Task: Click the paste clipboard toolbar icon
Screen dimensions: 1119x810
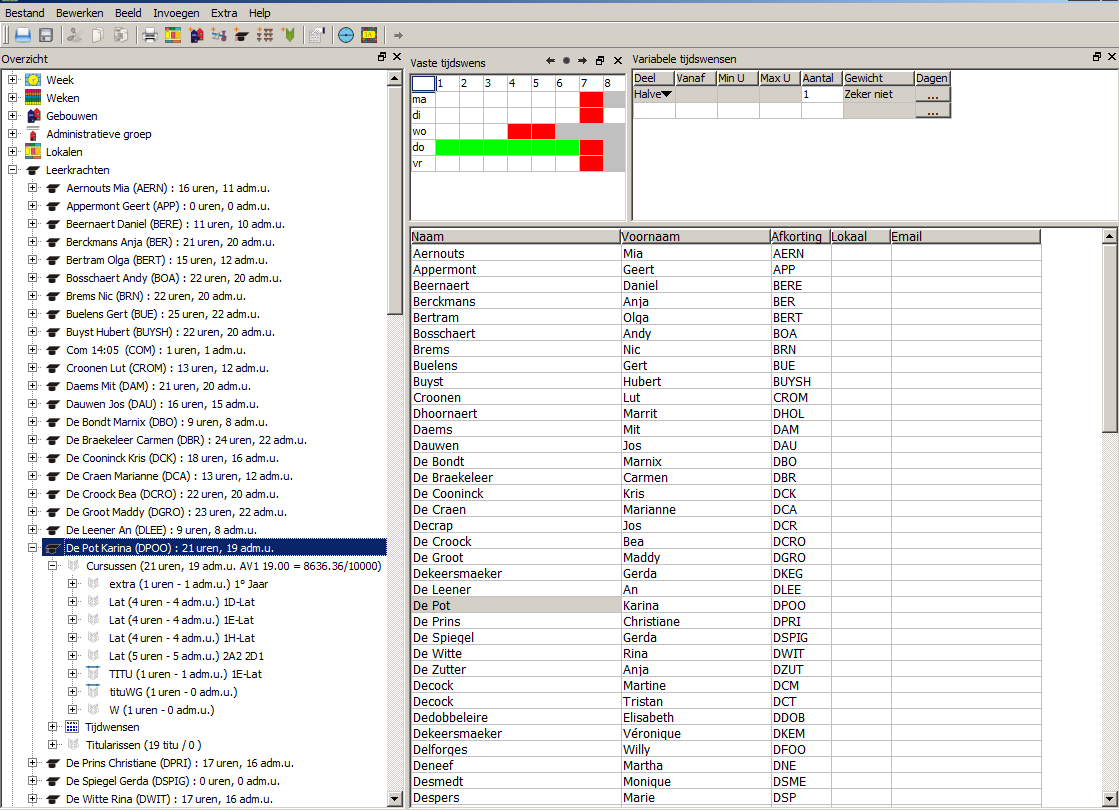Action: tap(121, 35)
